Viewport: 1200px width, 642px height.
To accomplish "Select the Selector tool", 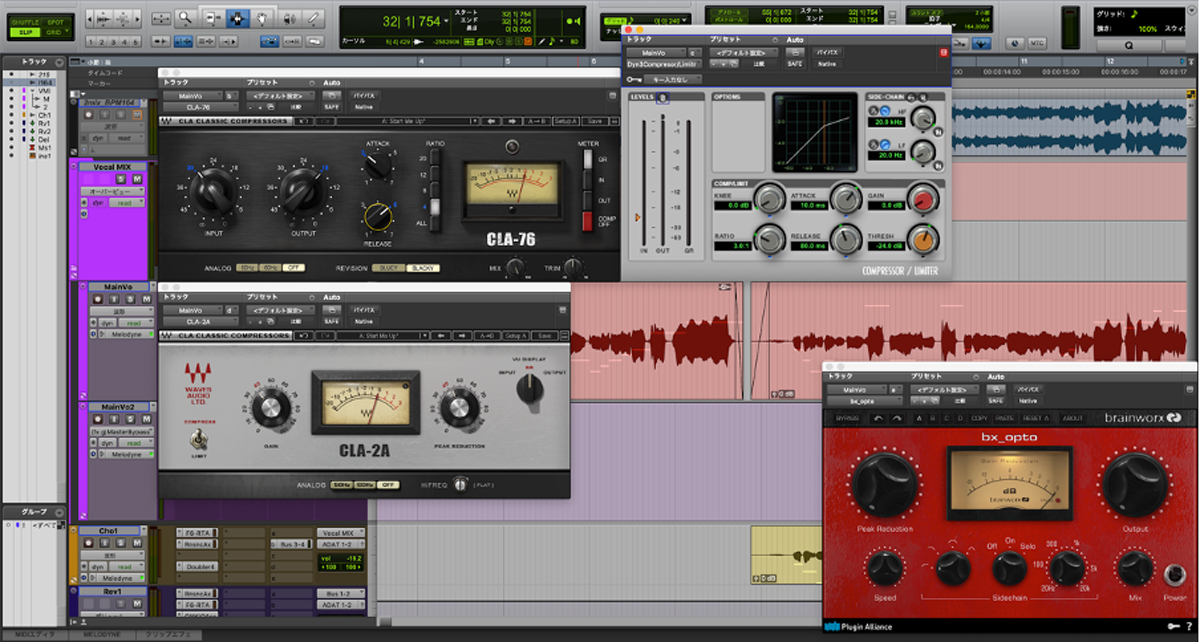I will click(x=238, y=17).
